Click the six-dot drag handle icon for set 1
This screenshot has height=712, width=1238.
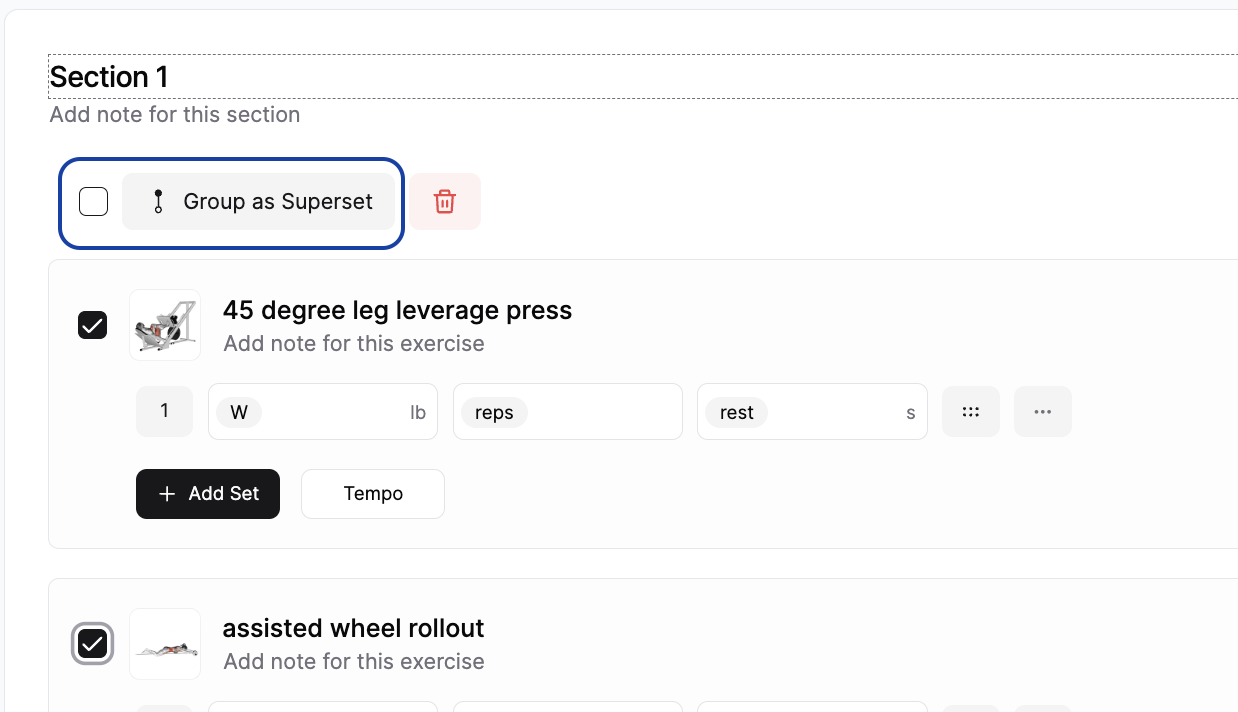(970, 411)
